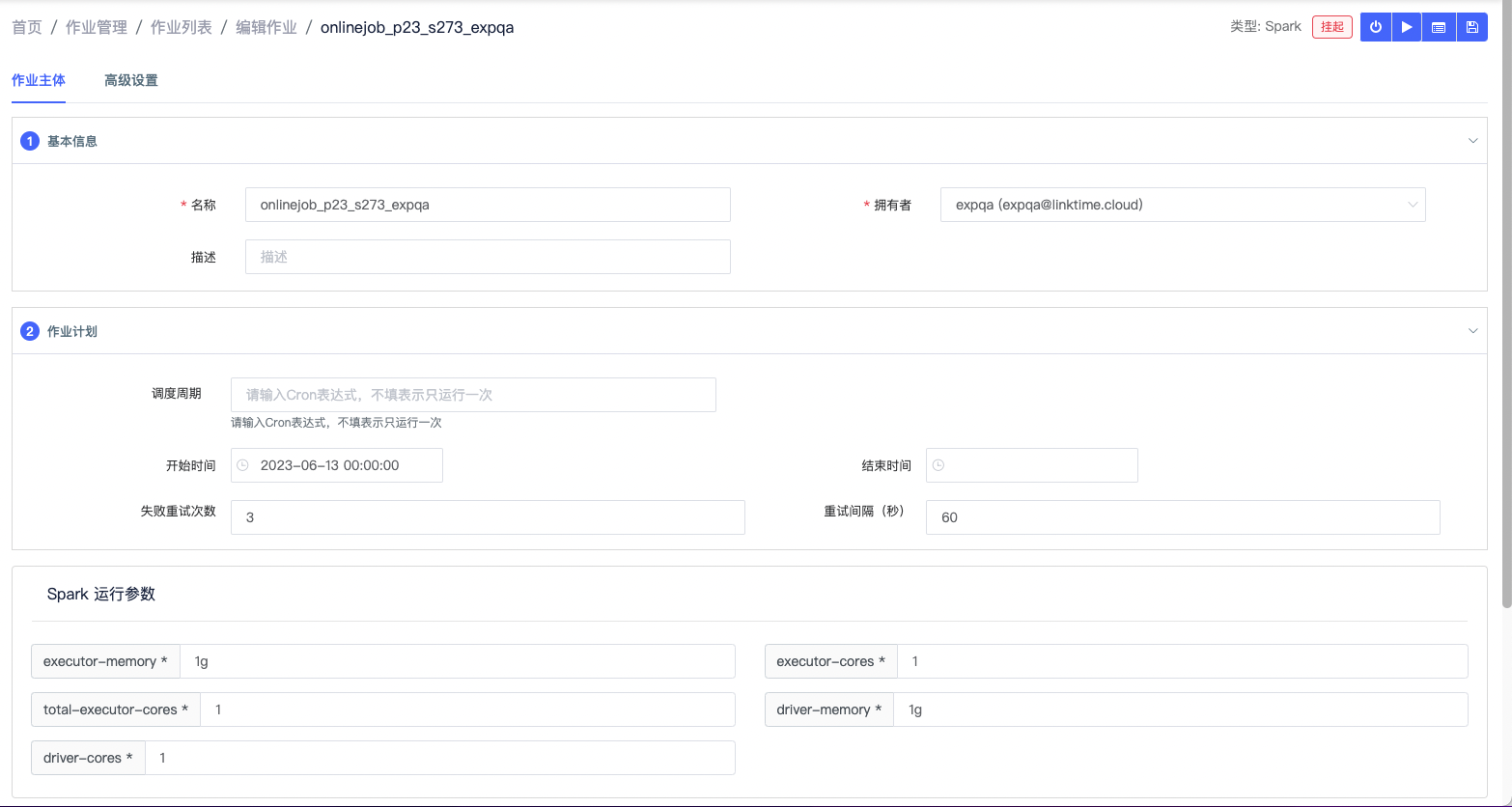This screenshot has height=807, width=1512.
Task: Click the 基本信息 section title
Action: [72, 141]
